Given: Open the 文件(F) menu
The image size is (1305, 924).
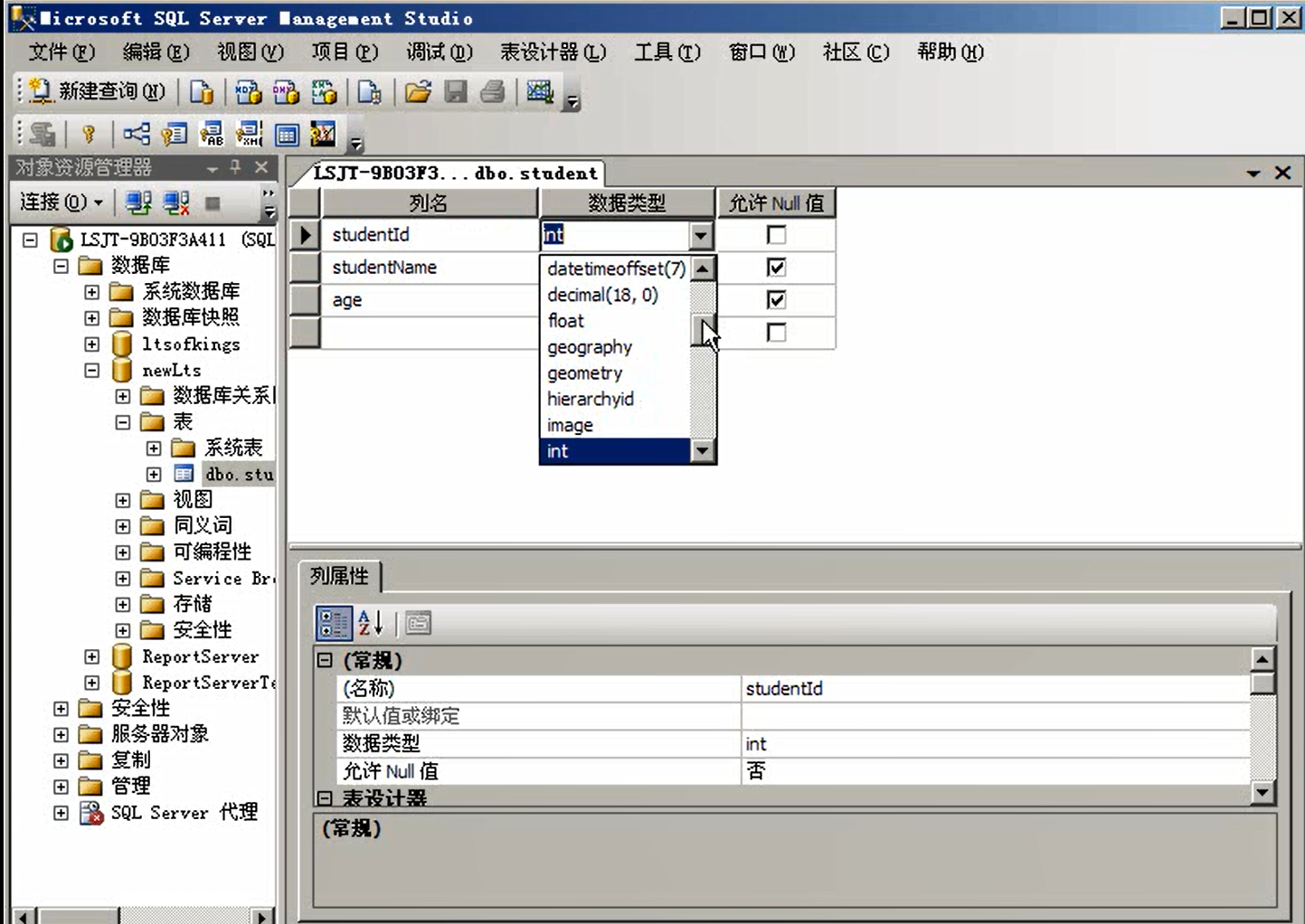Looking at the screenshot, I should pos(61,52).
